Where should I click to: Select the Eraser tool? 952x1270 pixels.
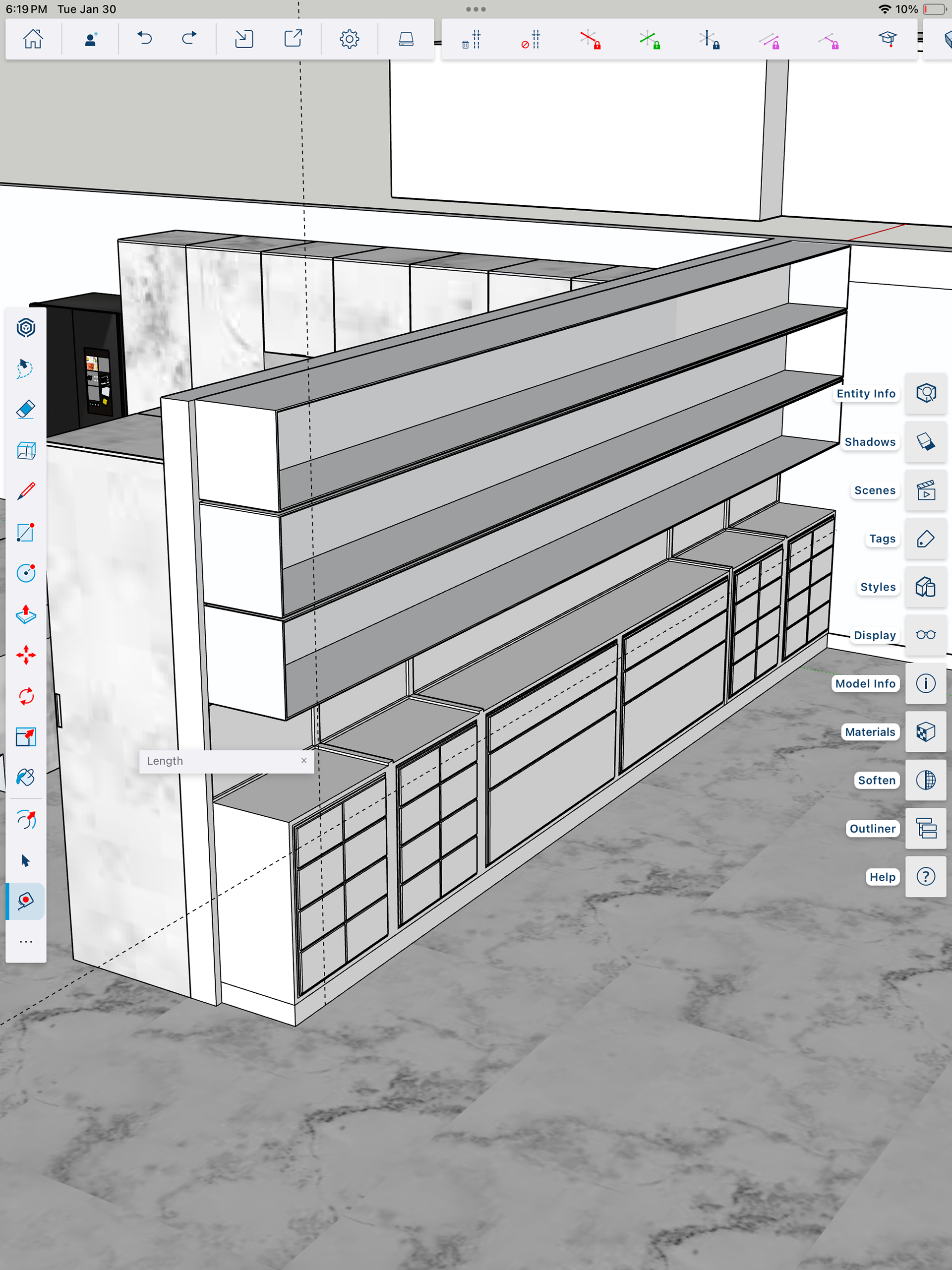point(26,409)
